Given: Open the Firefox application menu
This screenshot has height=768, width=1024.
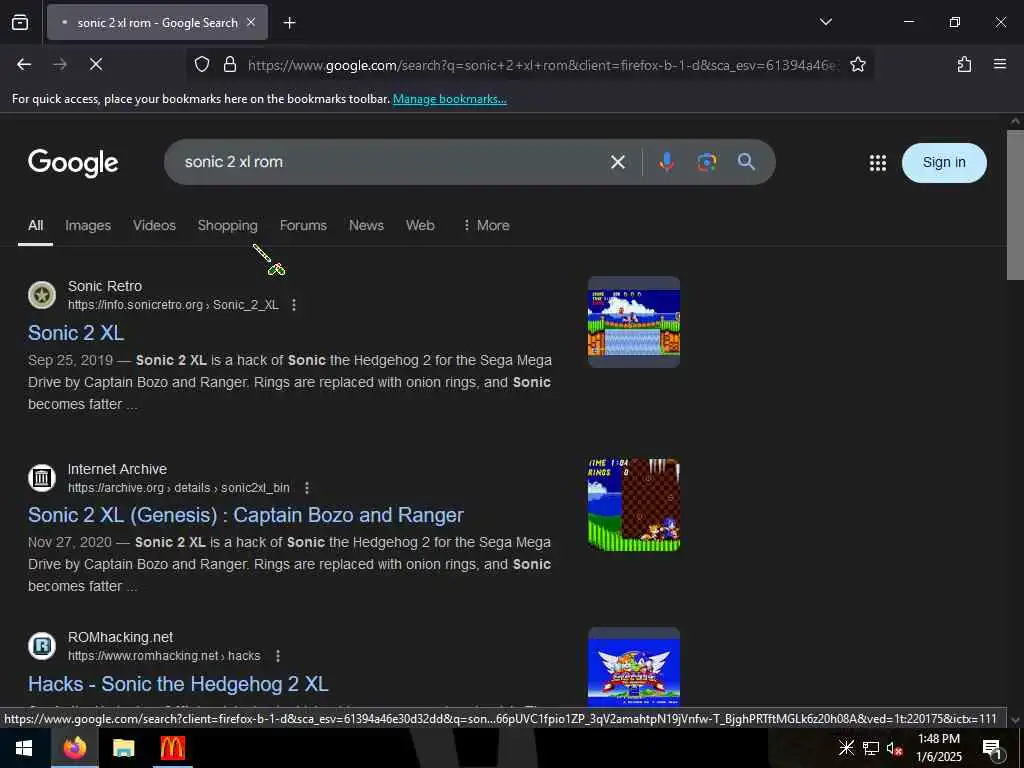Looking at the screenshot, I should [999, 64].
